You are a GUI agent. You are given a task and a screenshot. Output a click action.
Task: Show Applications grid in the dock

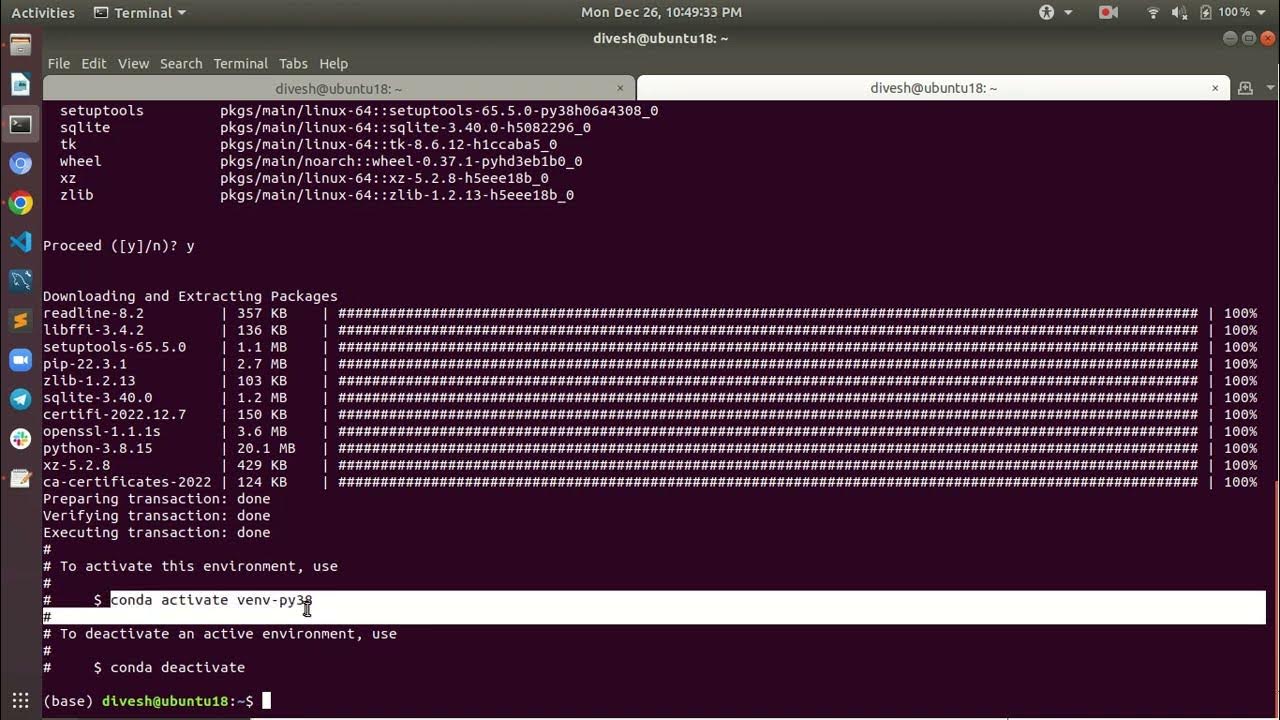pos(20,700)
